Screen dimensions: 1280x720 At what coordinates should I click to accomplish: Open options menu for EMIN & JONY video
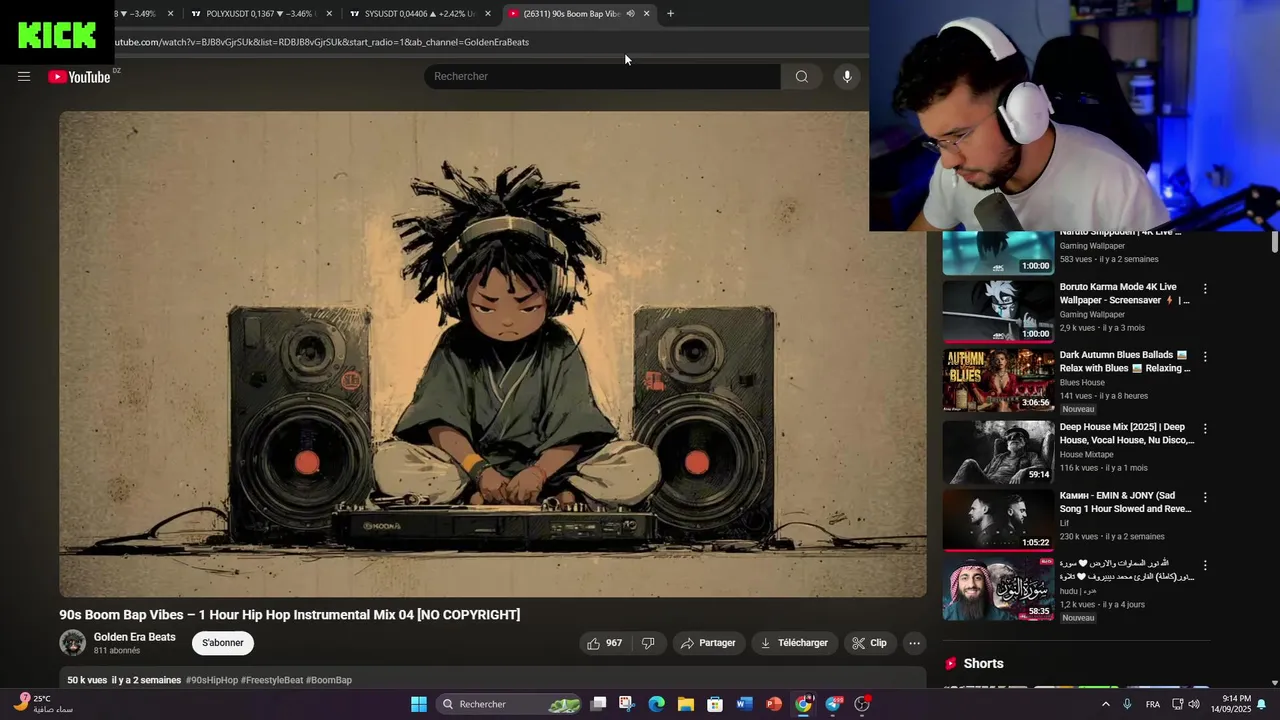pos(1205,497)
